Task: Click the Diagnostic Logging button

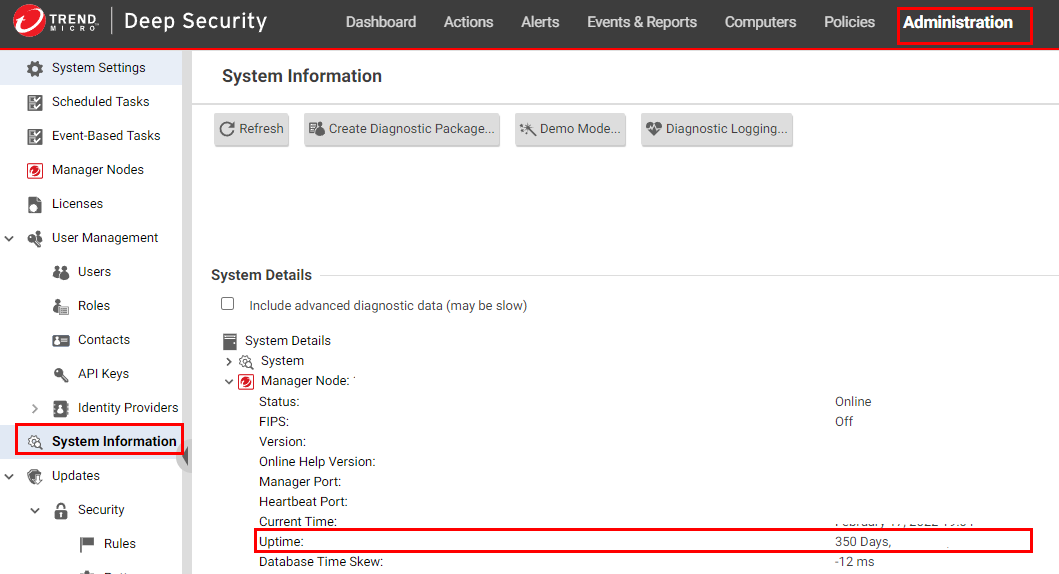Action: click(717, 129)
